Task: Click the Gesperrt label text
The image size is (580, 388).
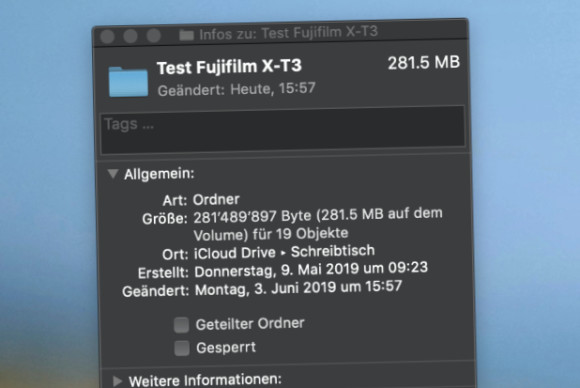Action: [x=226, y=348]
